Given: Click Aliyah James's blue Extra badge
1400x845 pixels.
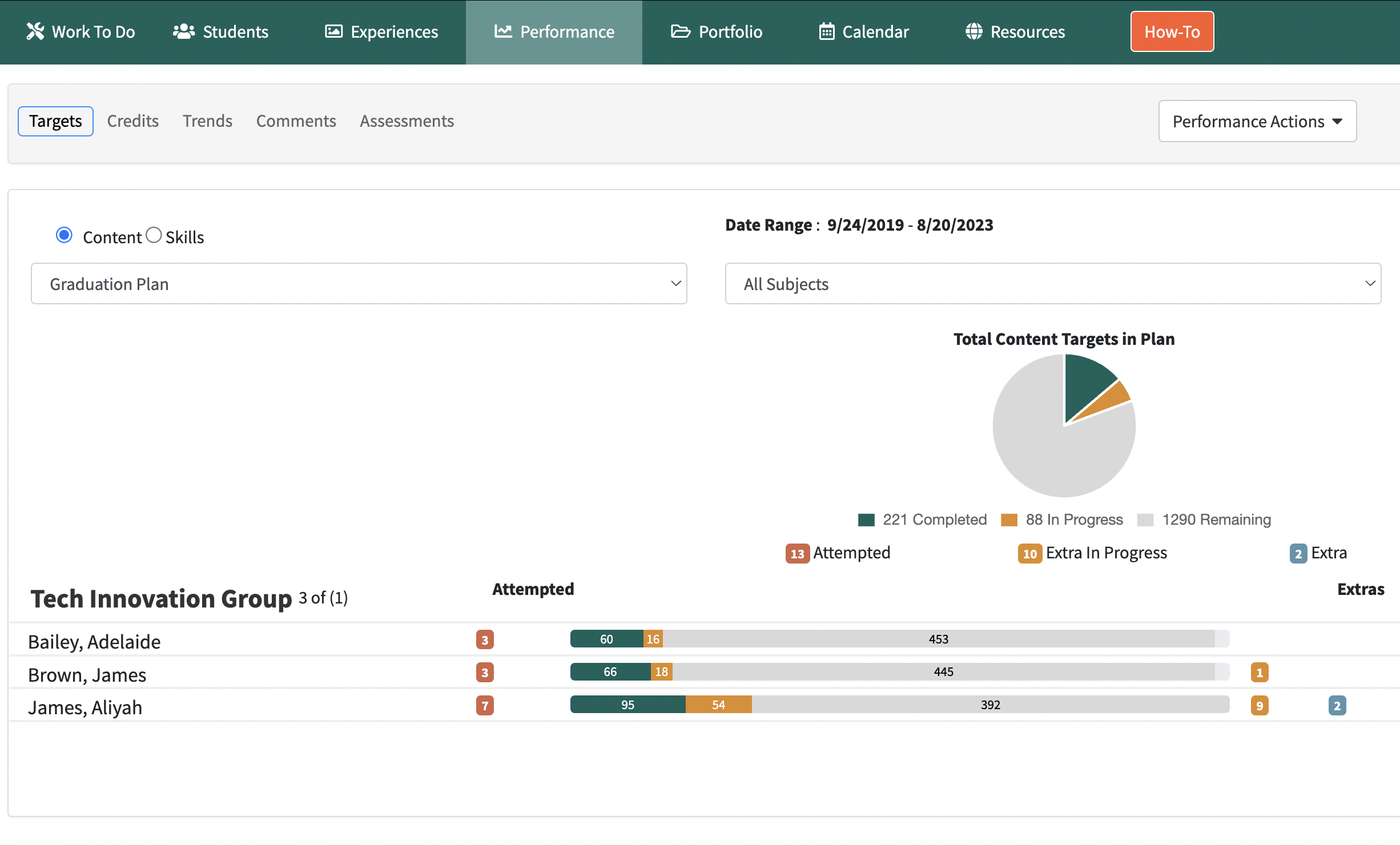Looking at the screenshot, I should point(1337,706).
